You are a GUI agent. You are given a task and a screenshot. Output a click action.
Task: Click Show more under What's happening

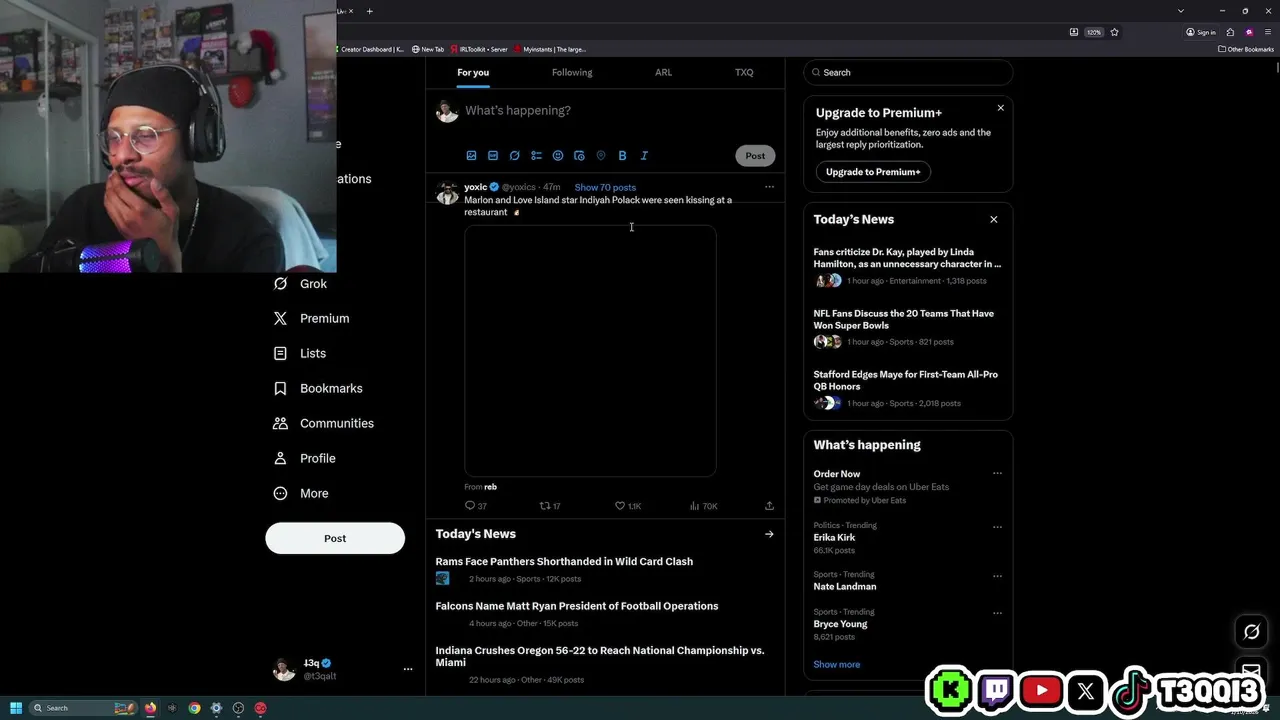pos(836,665)
